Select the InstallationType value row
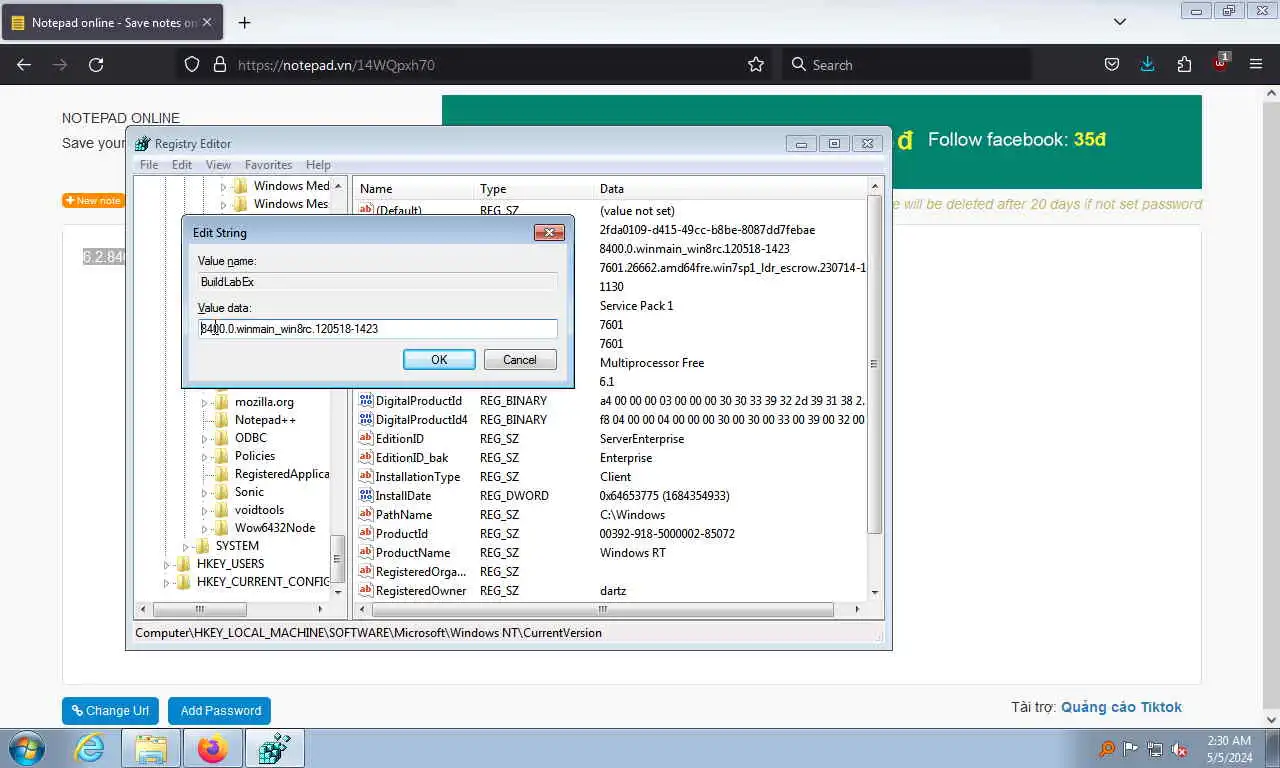The image size is (1280, 768). (610, 477)
